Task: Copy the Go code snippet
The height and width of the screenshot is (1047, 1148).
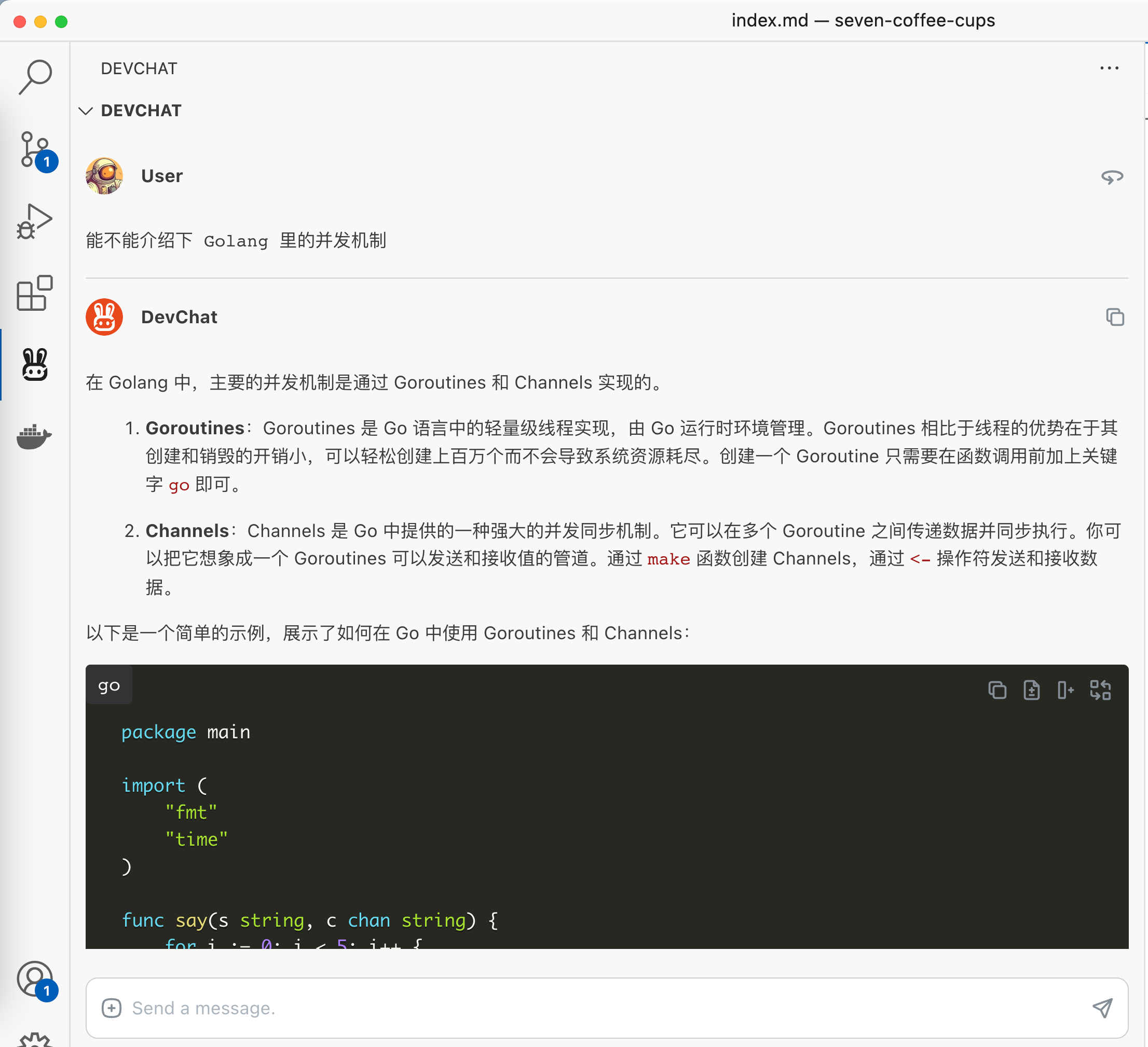Action: pyautogui.click(x=997, y=690)
